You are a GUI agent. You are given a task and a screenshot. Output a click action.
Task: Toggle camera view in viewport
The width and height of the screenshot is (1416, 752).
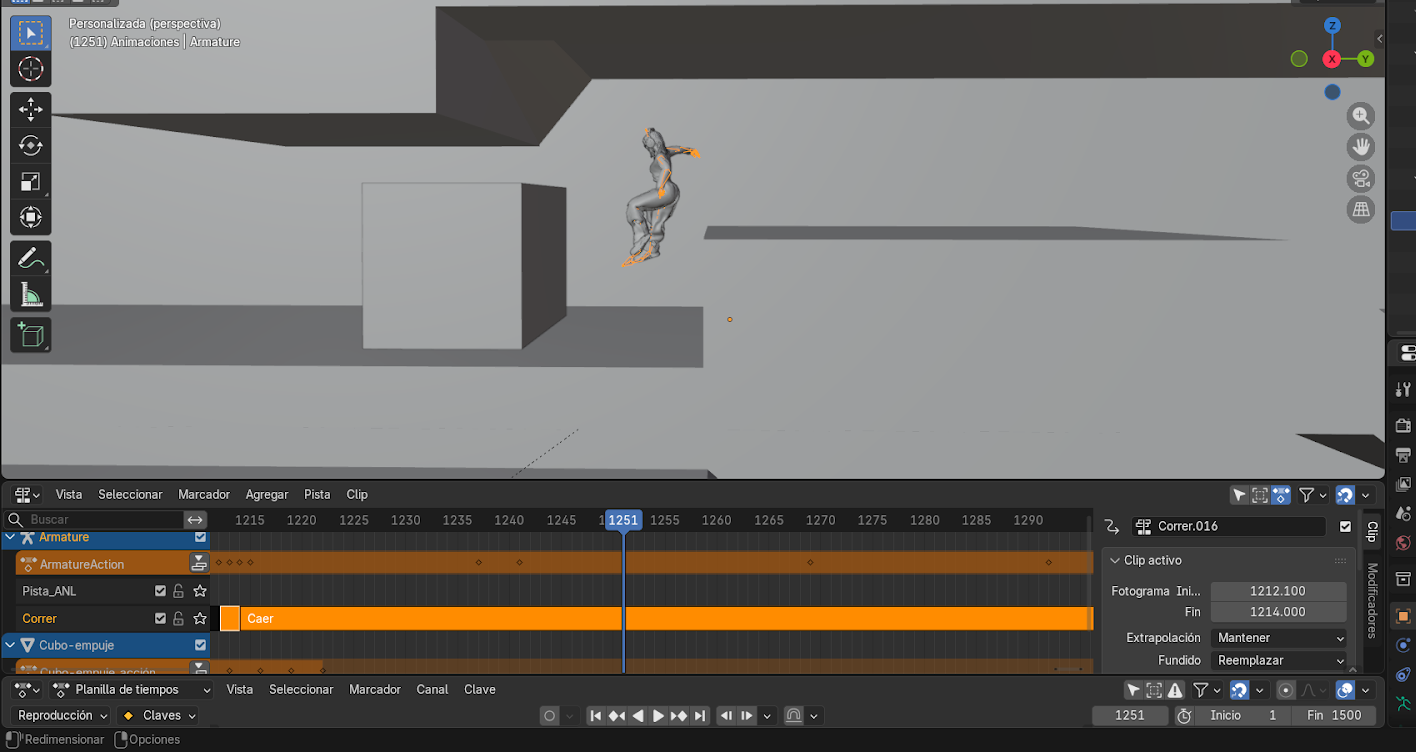(1360, 179)
